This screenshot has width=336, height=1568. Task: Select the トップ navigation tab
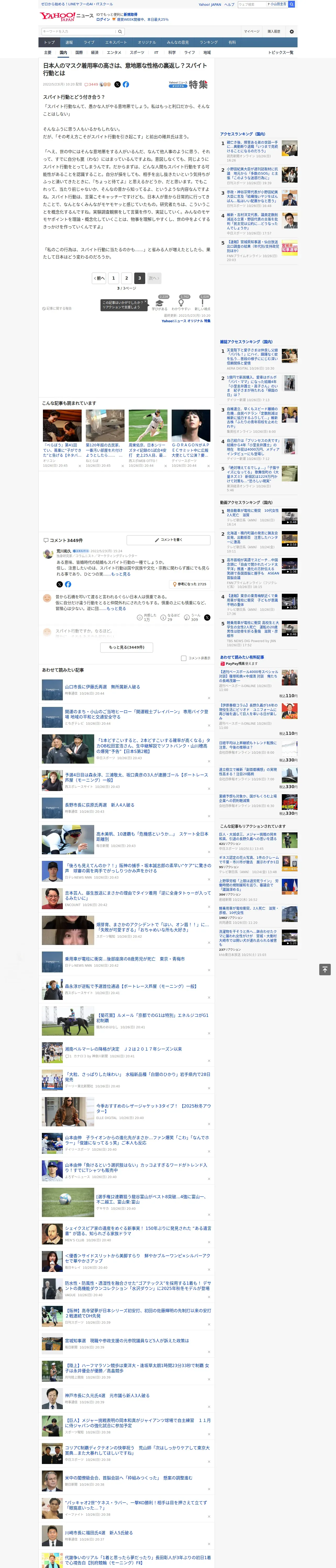(49, 43)
